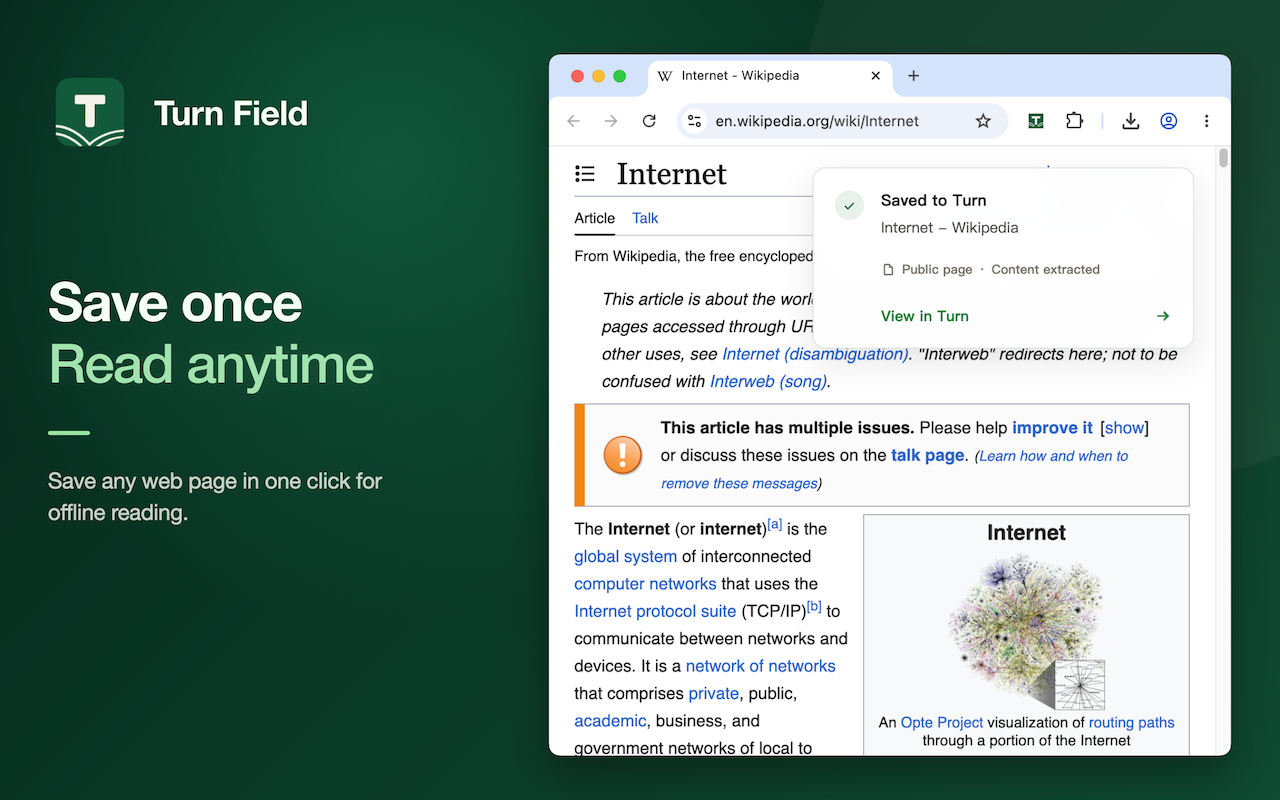Reload the Wikipedia page

(649, 121)
